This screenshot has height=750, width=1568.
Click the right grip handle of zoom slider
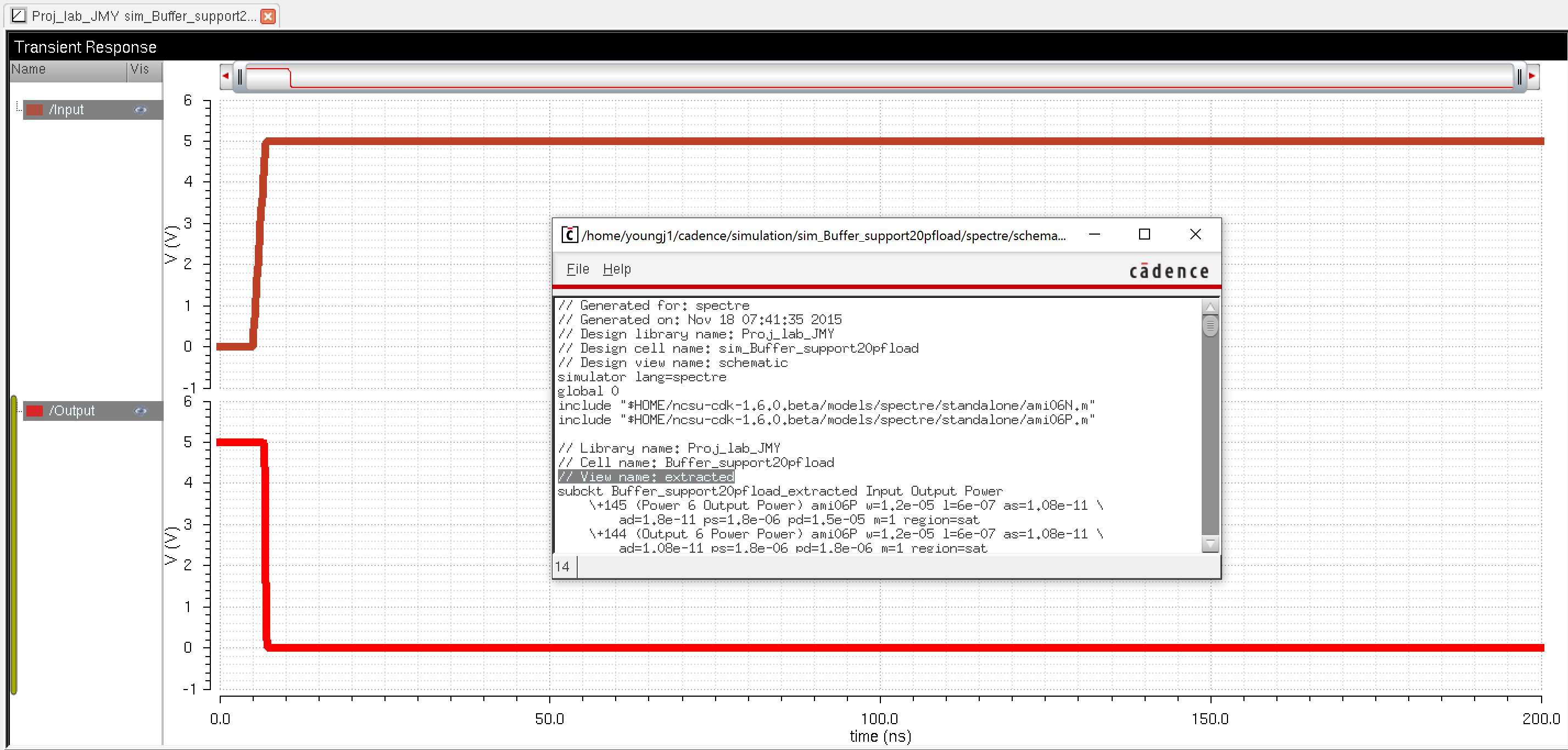1519,77
